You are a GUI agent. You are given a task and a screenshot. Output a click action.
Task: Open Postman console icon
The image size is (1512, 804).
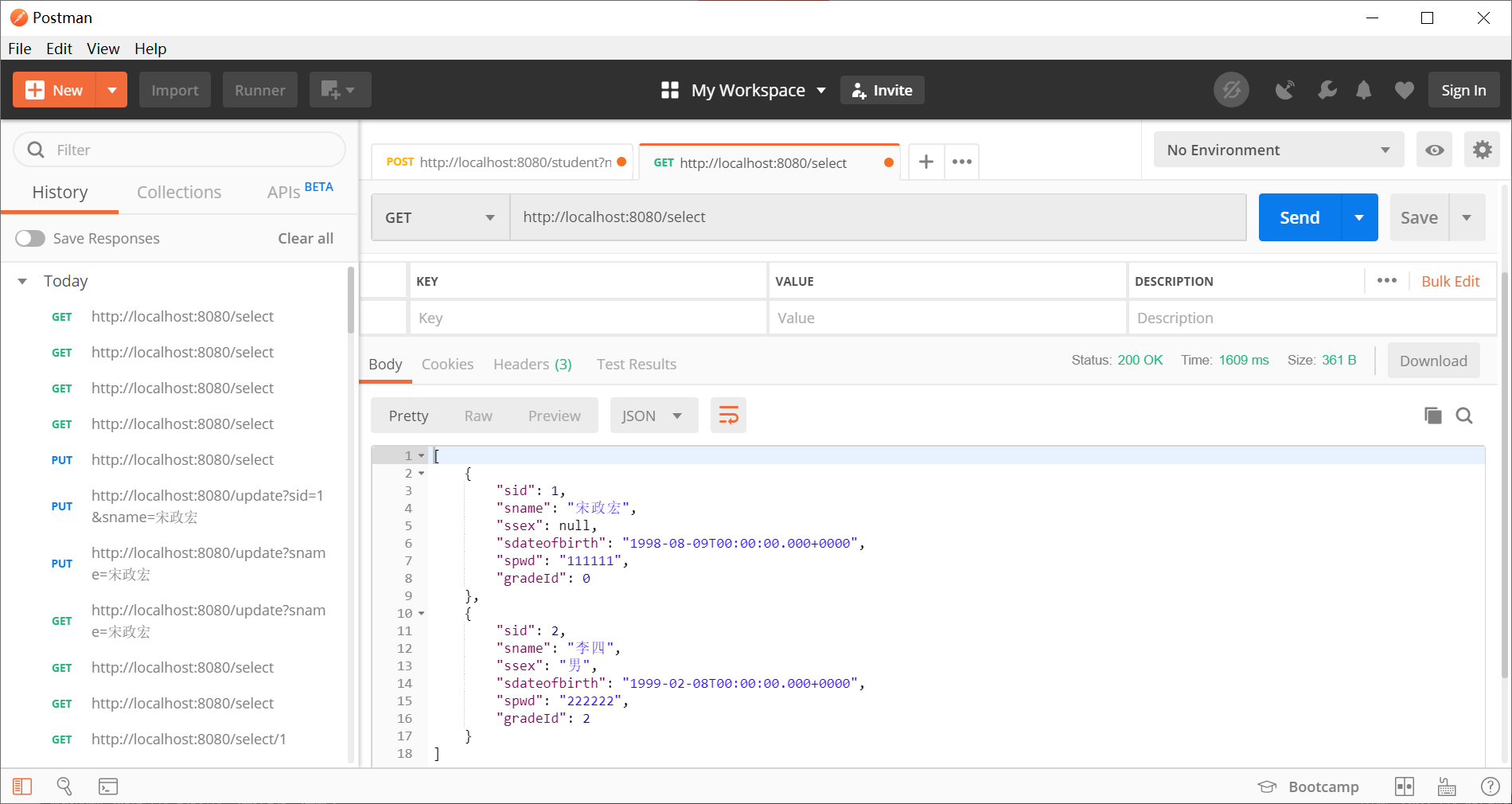(x=108, y=786)
